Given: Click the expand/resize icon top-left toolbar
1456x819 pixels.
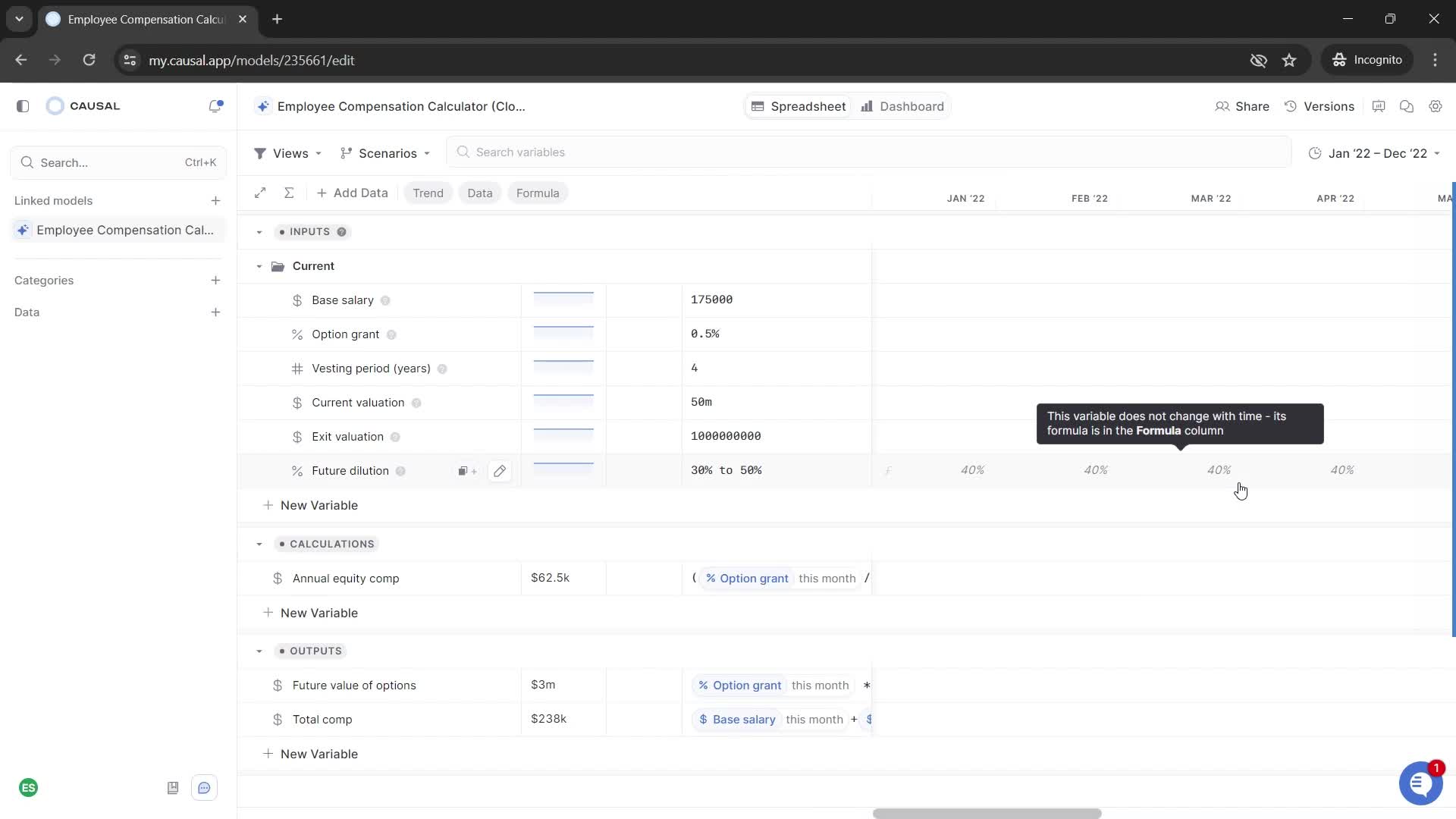Looking at the screenshot, I should click(260, 192).
